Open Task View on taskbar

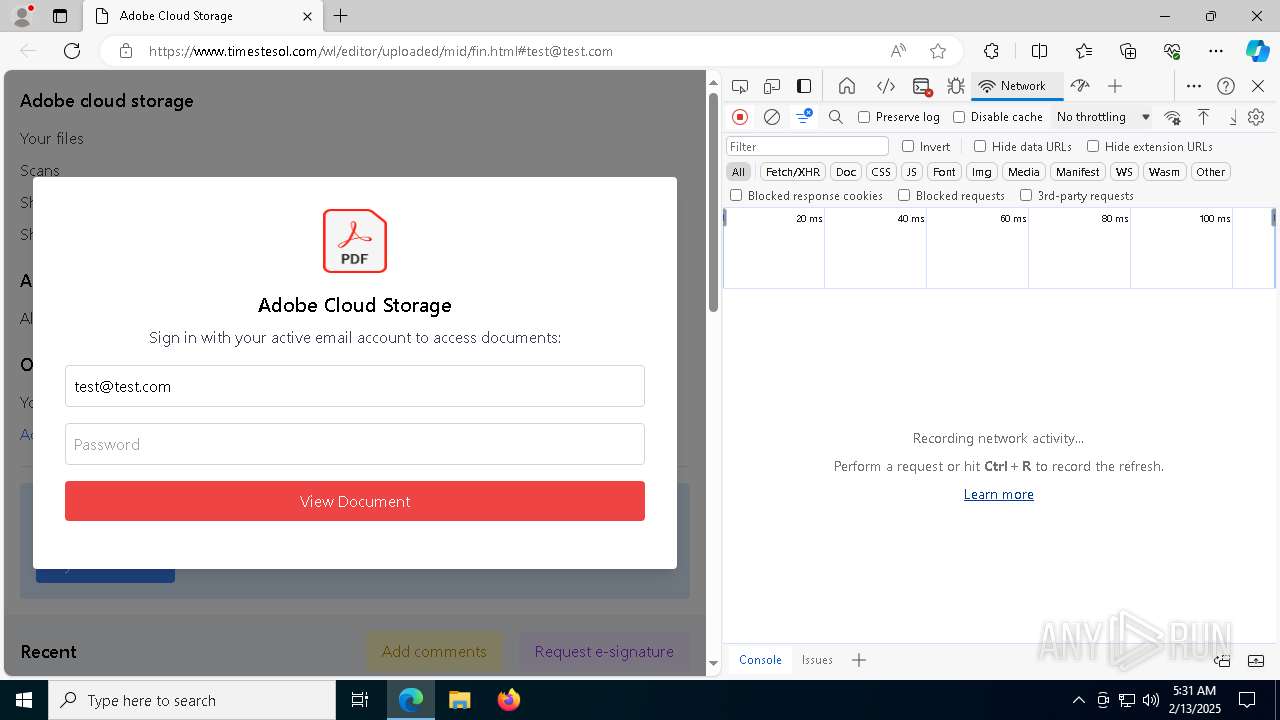360,700
